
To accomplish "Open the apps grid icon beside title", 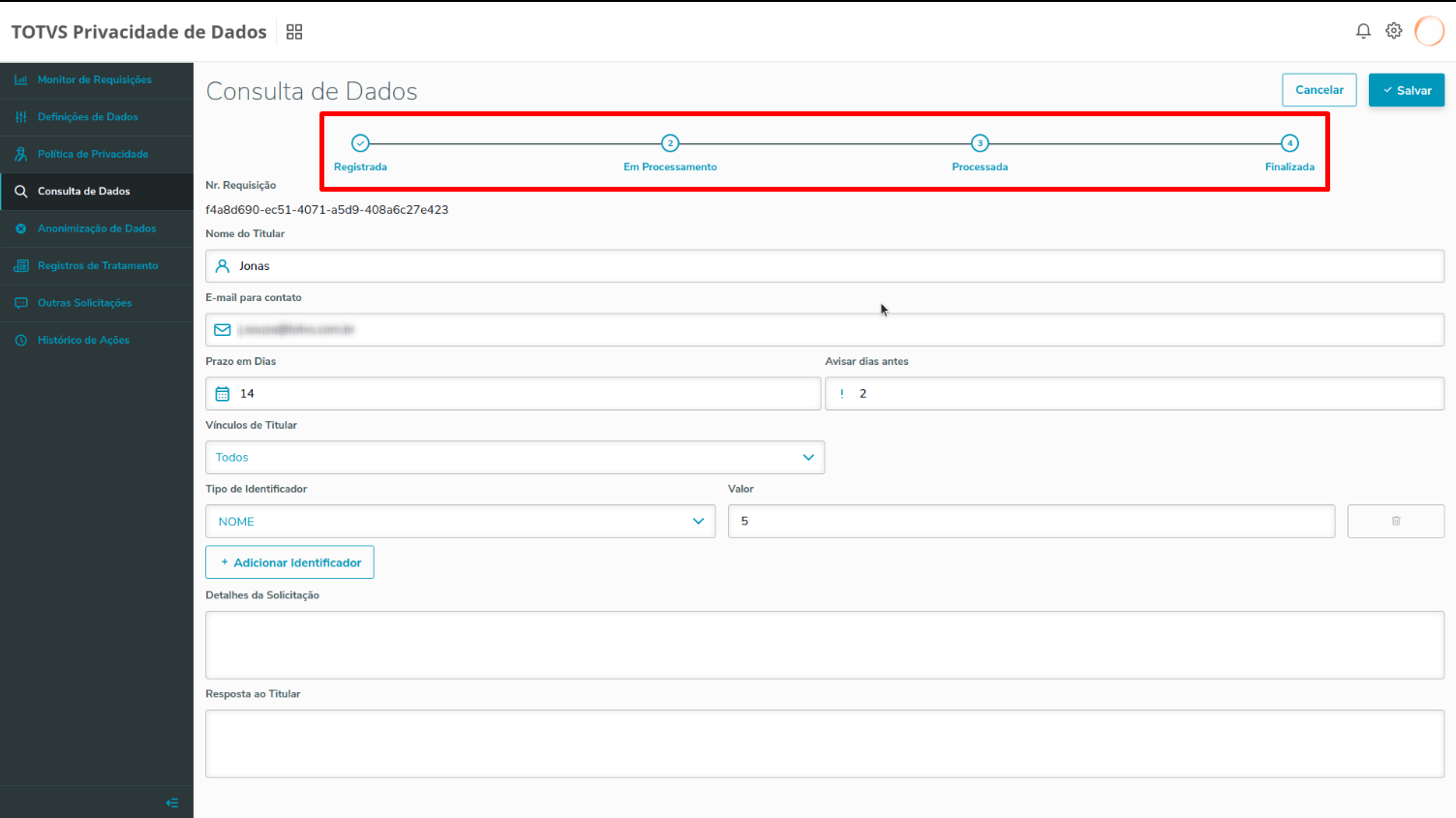I will [294, 32].
